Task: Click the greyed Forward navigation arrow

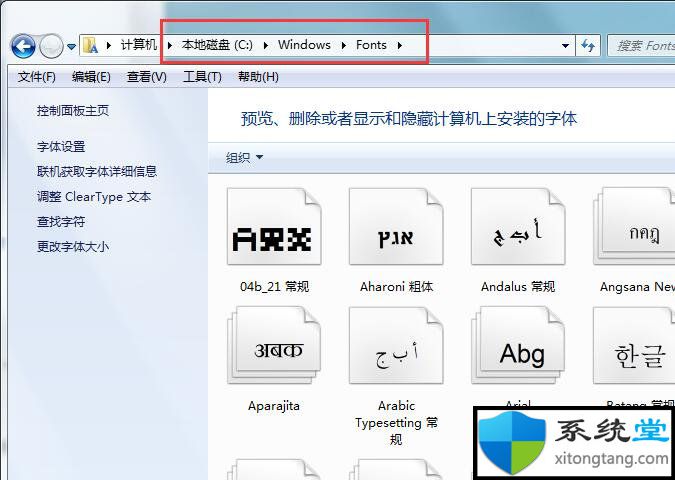Action: [51, 46]
